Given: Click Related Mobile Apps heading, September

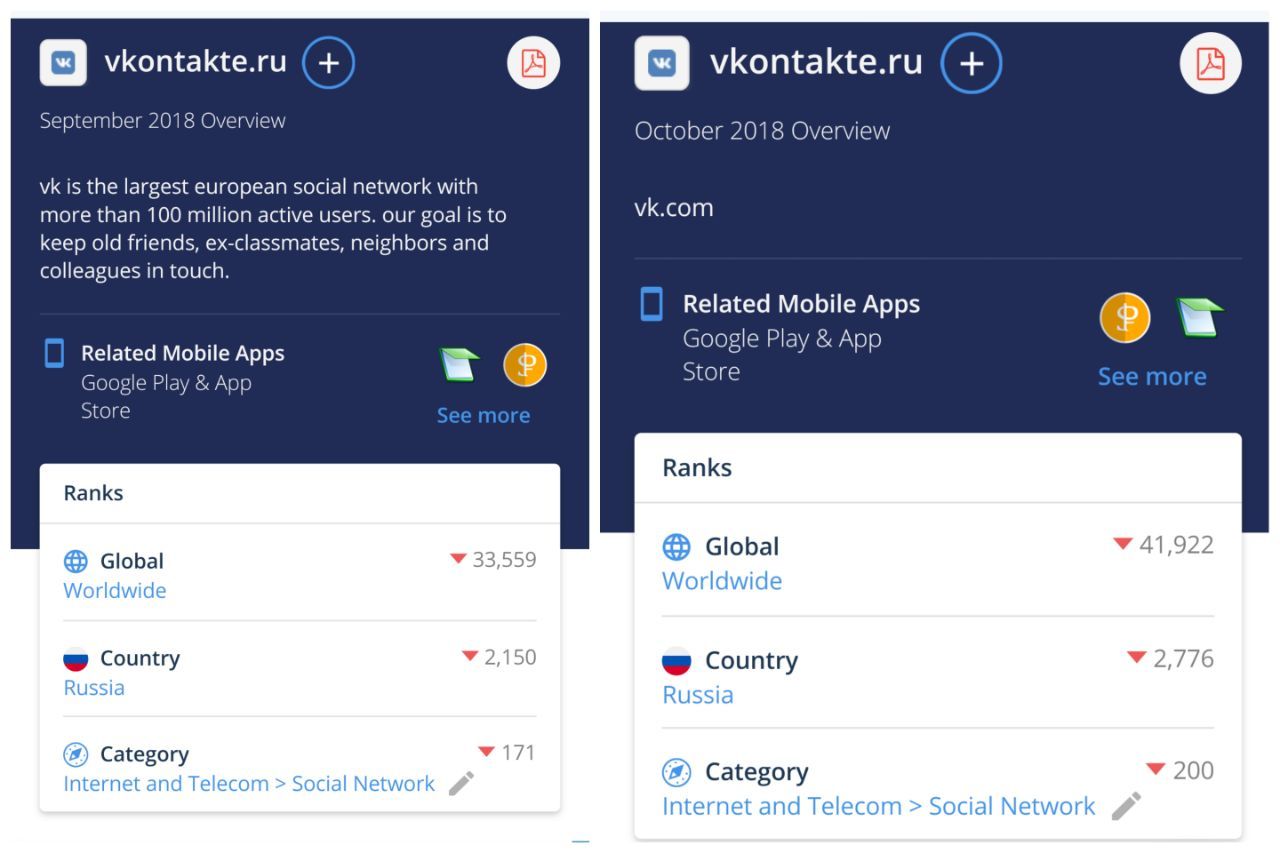Looking at the screenshot, I should [183, 353].
